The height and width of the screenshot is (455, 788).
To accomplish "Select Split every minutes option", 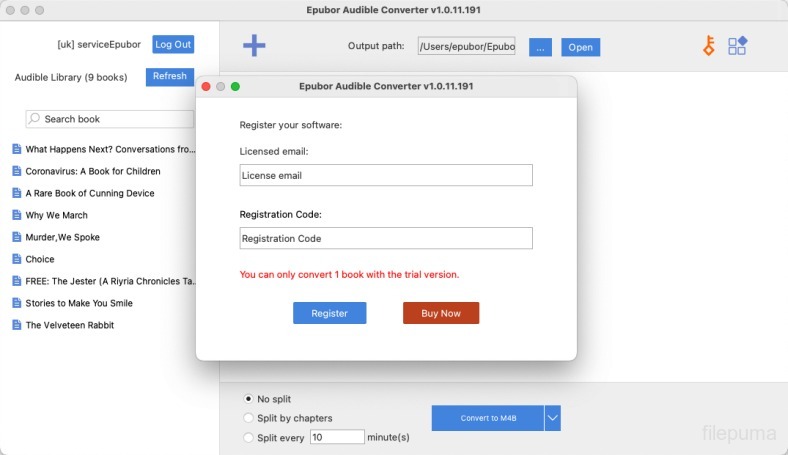I will tap(248, 437).
